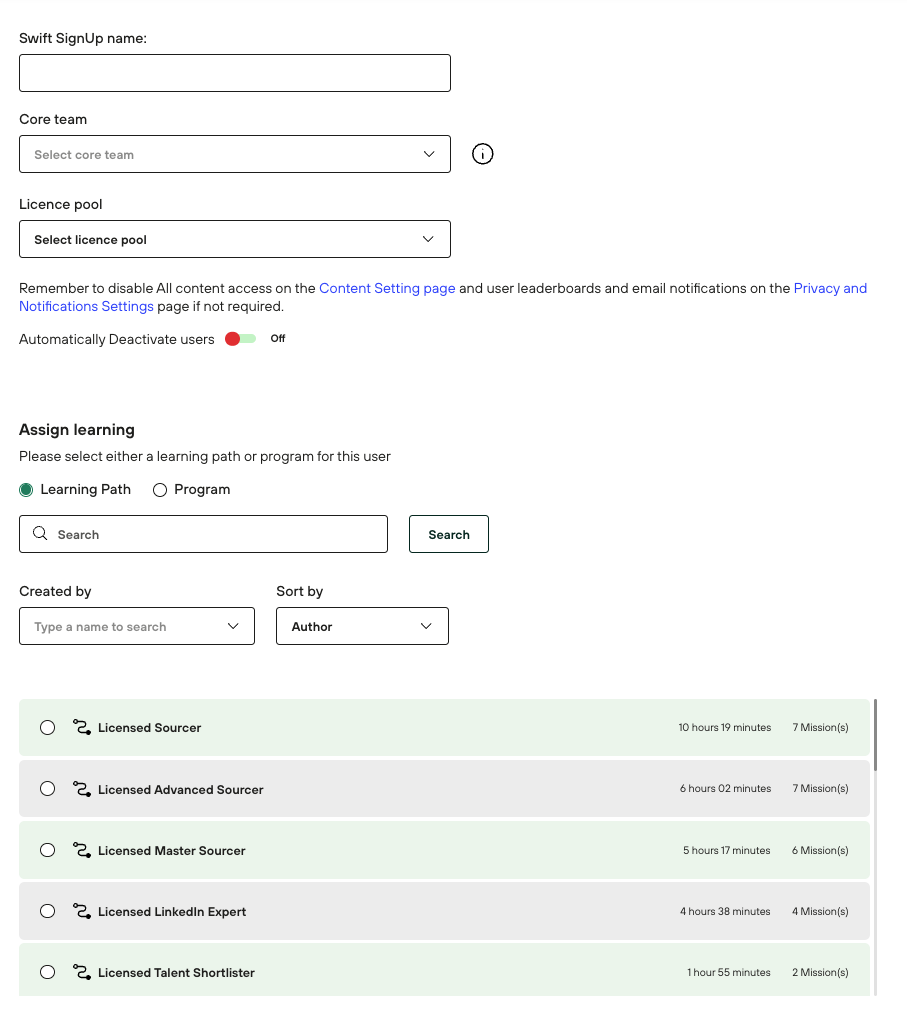Open the Select core team dropdown
This screenshot has width=907, height=1030.
tap(234, 154)
